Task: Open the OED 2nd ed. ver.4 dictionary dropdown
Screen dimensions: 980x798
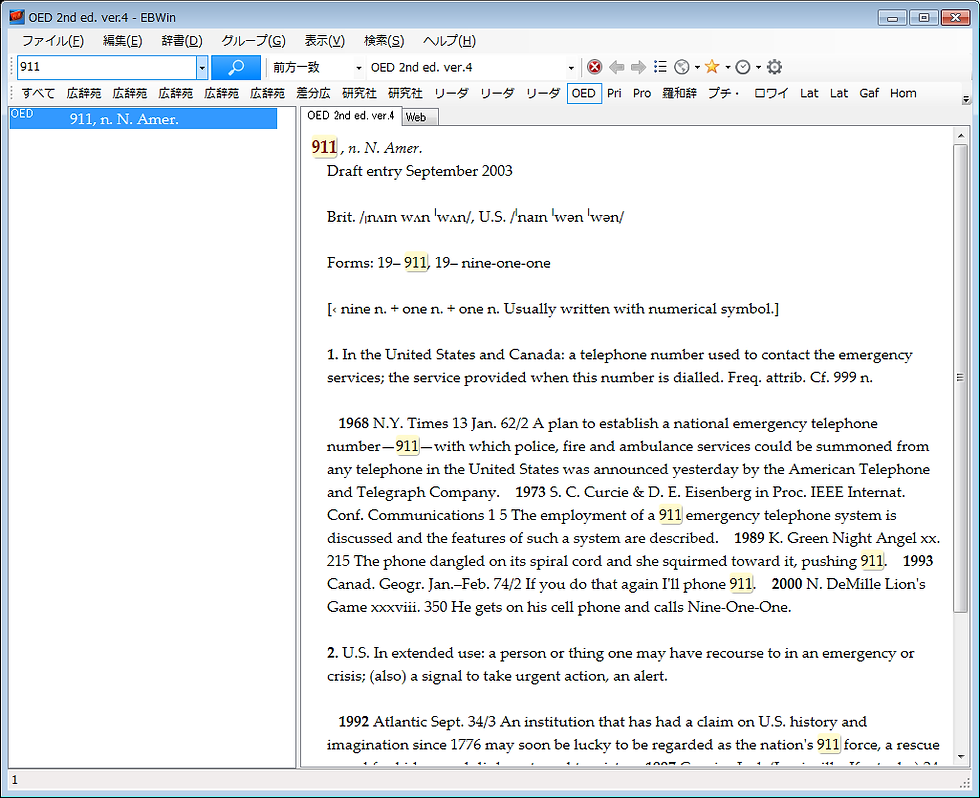Action: point(571,67)
